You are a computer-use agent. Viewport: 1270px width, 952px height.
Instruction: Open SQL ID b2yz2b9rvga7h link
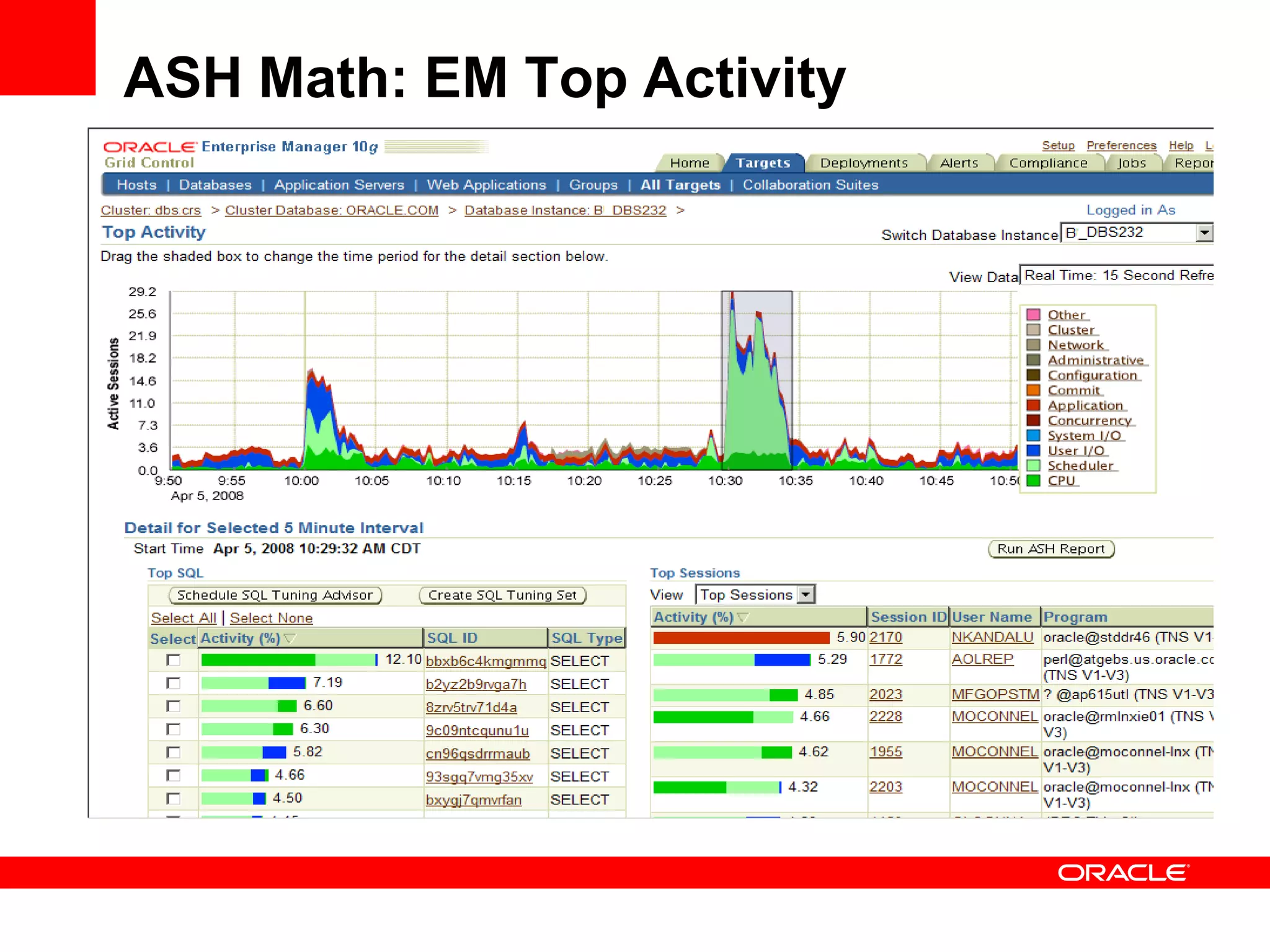click(x=476, y=684)
